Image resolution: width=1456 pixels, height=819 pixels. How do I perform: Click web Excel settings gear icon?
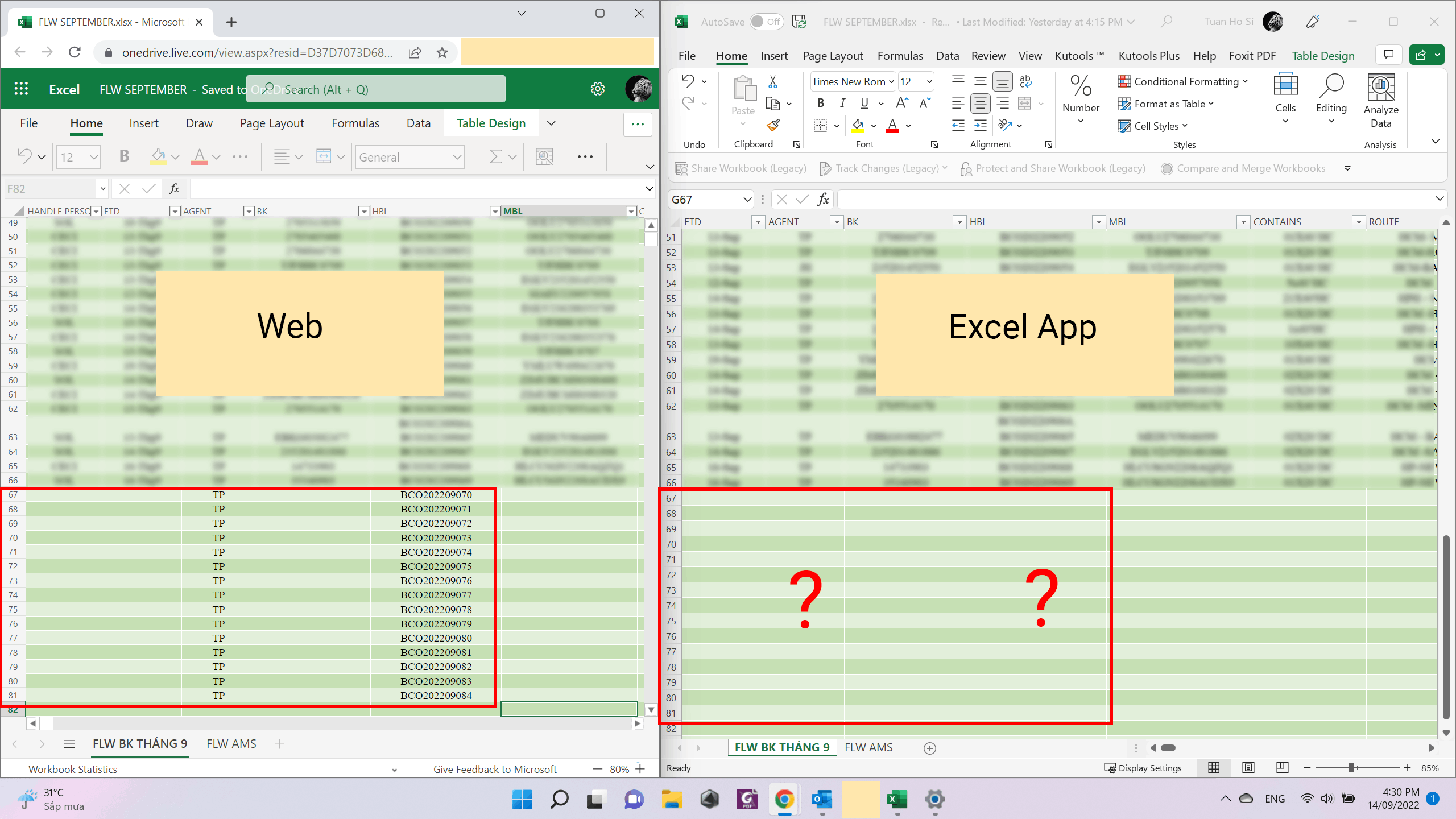click(x=597, y=89)
